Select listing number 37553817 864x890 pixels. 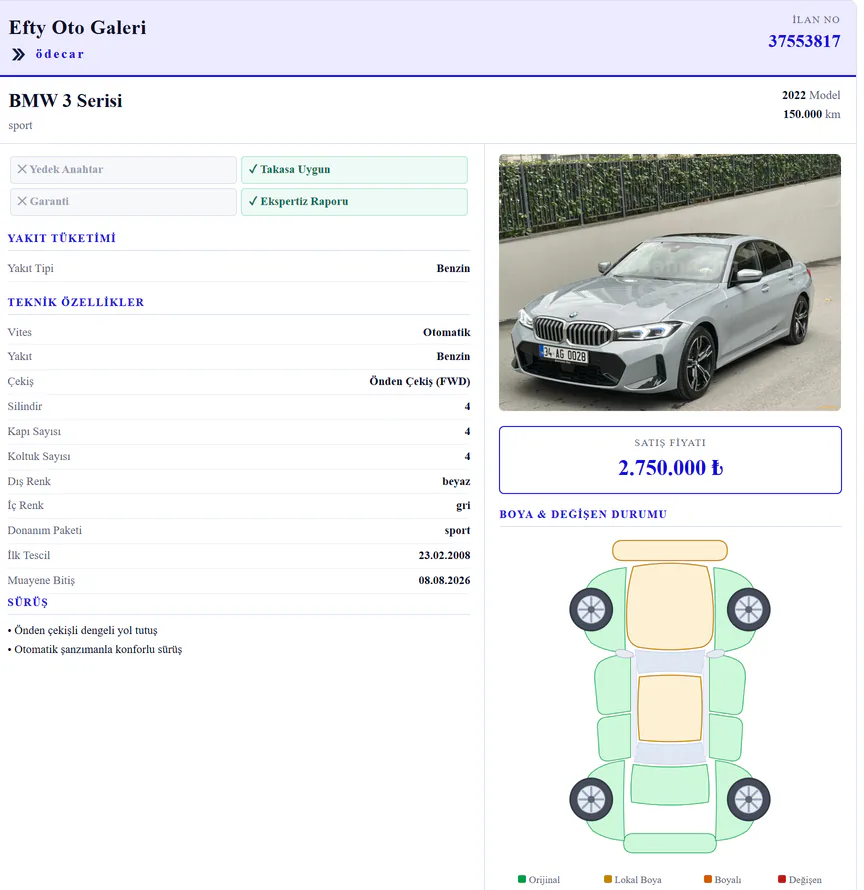coord(804,41)
